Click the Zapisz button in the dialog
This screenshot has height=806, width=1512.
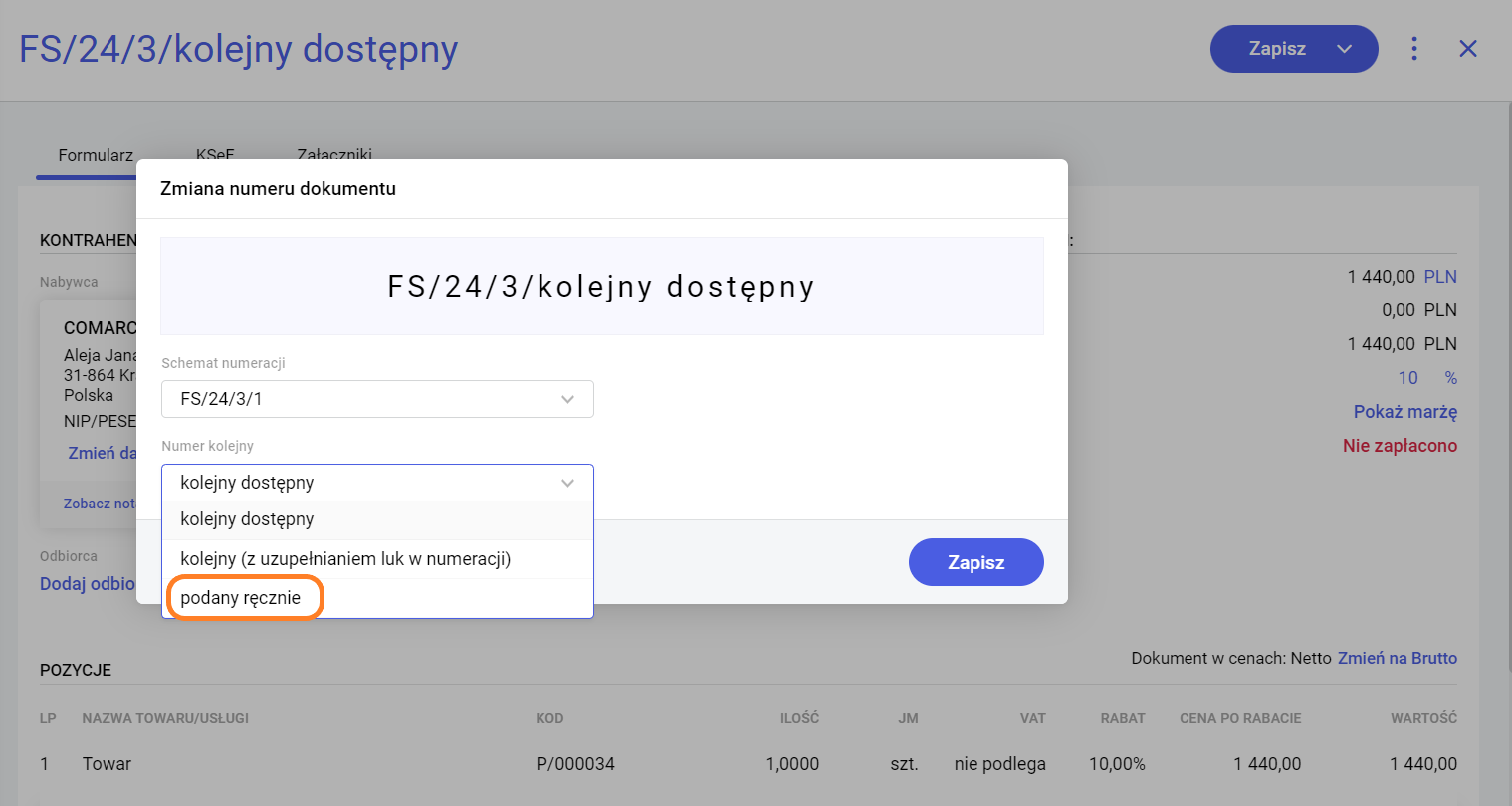[x=975, y=562]
